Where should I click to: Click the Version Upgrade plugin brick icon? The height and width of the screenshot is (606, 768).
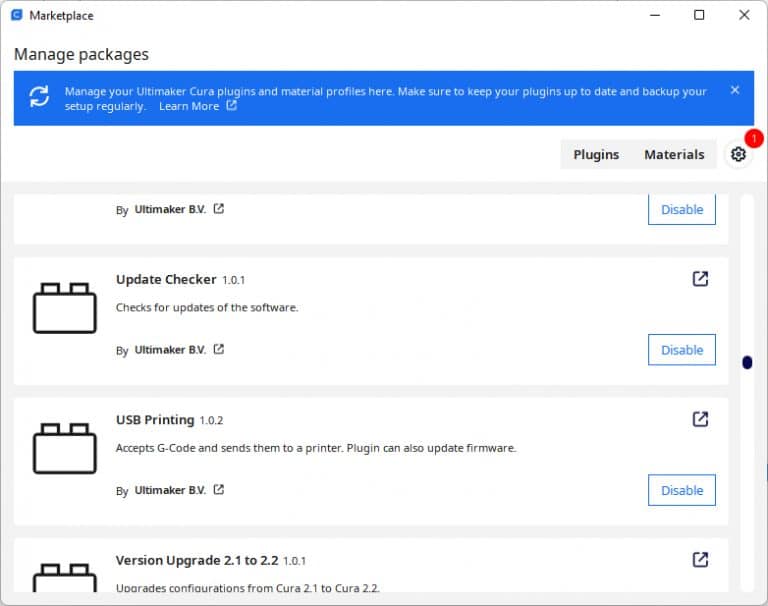point(65,578)
